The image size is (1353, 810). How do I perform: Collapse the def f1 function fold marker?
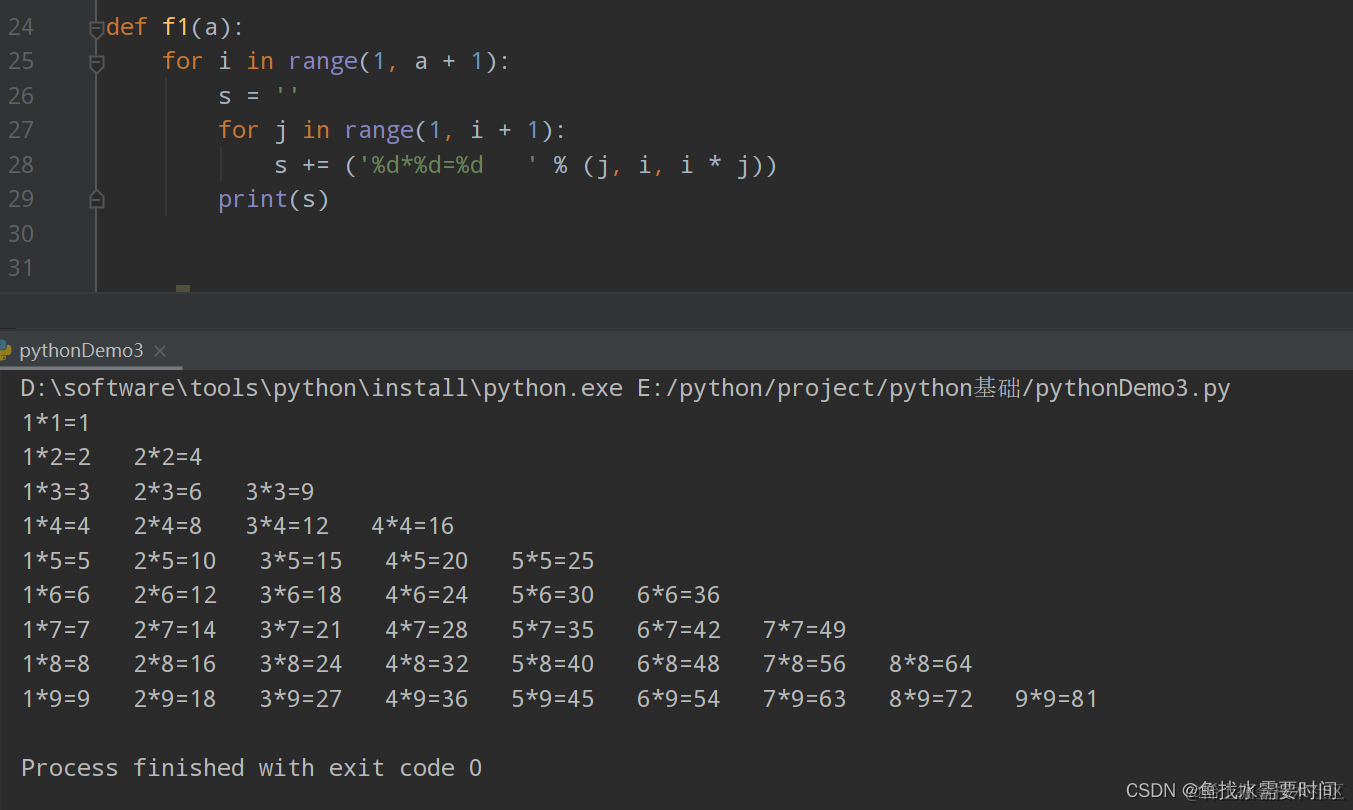point(97,30)
